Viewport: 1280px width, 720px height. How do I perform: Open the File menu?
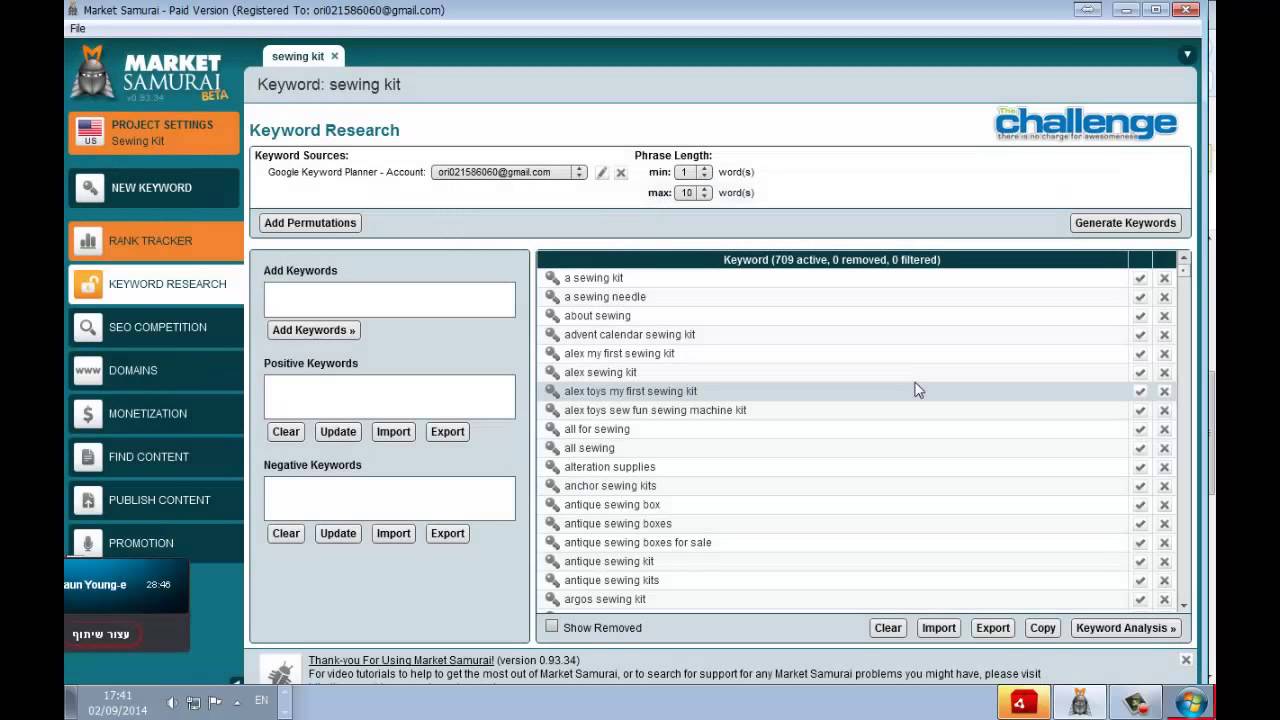click(77, 29)
